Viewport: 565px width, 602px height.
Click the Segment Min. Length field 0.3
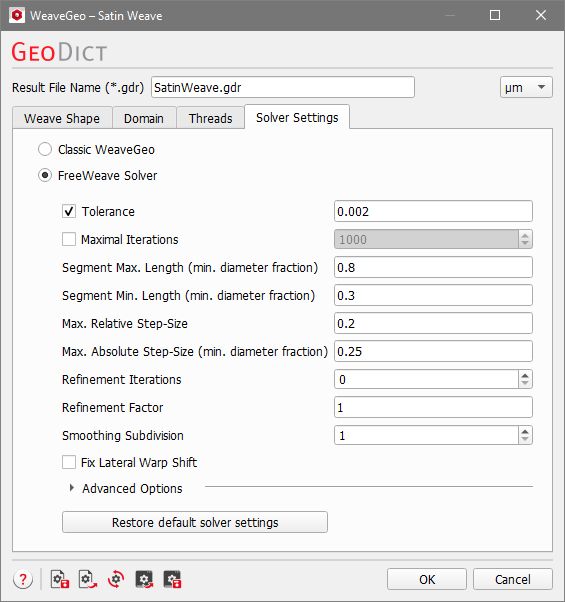433,295
